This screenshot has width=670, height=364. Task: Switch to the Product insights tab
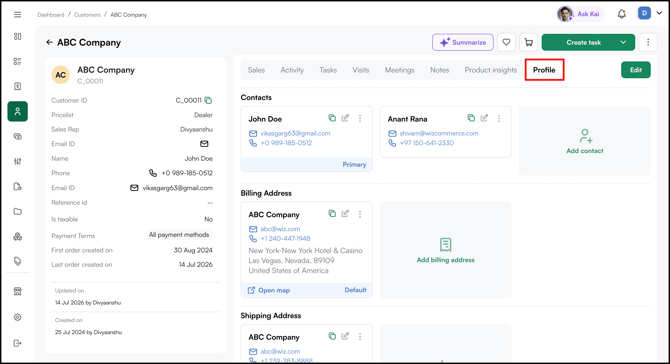click(x=491, y=70)
